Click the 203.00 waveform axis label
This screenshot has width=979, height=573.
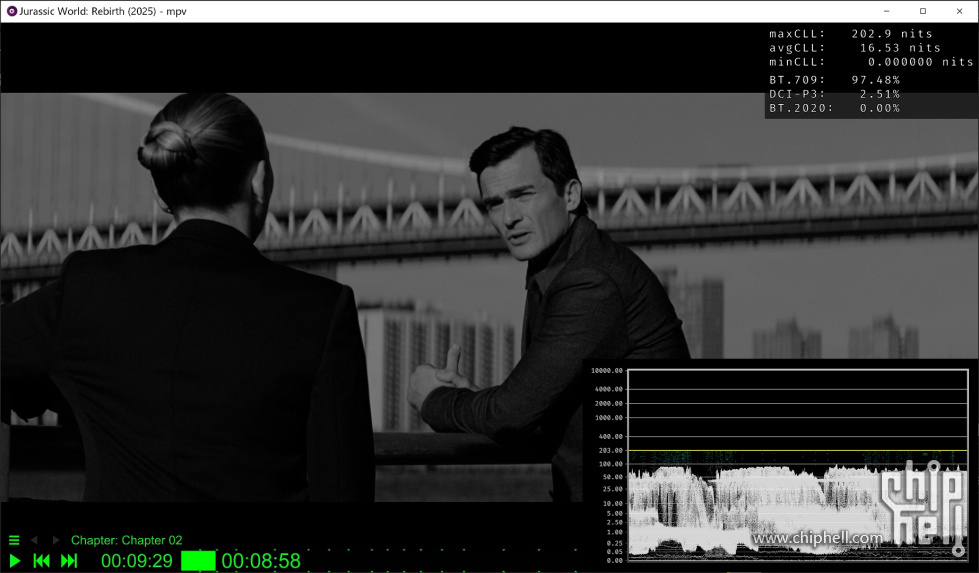click(x=610, y=450)
